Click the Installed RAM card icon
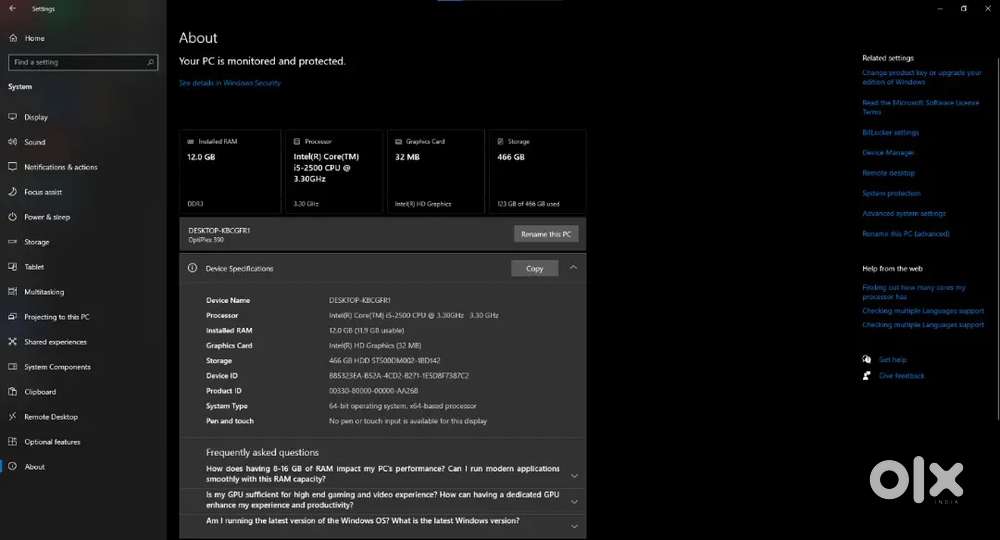 tap(190, 142)
